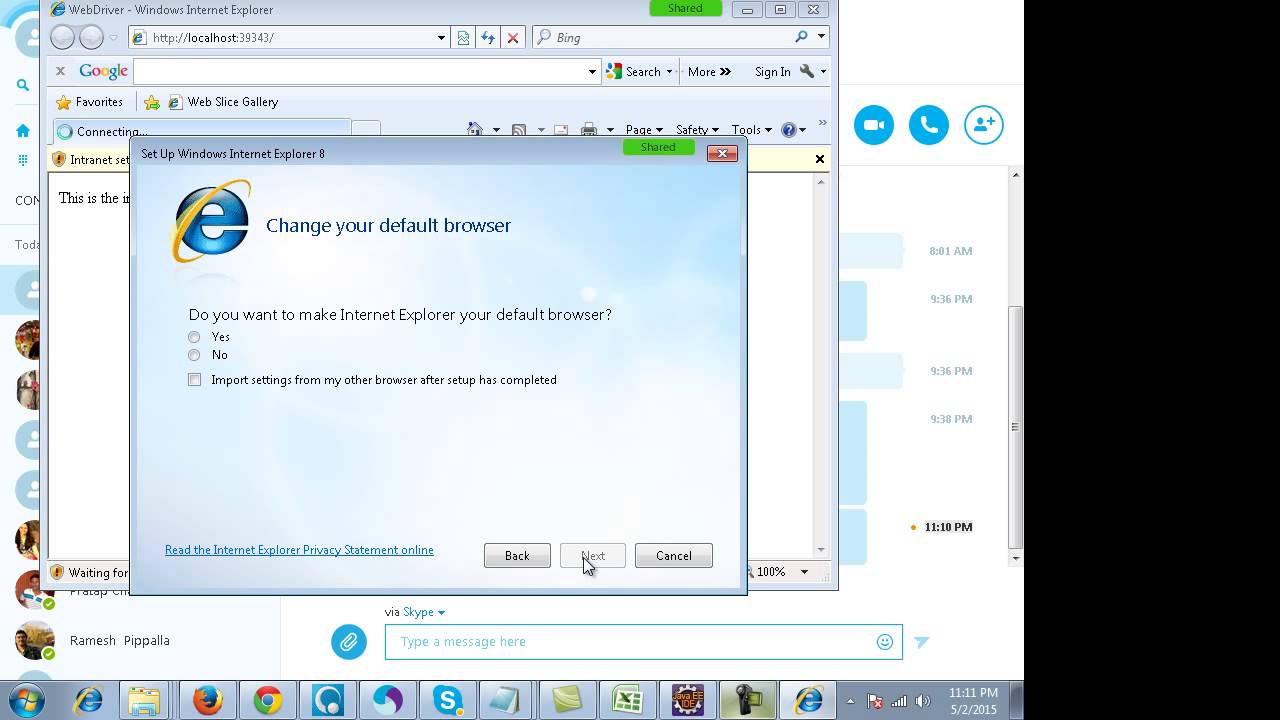Image resolution: width=1280 pixels, height=720 pixels.
Task: Close the Google toolbar with its X
Action: 60,71
